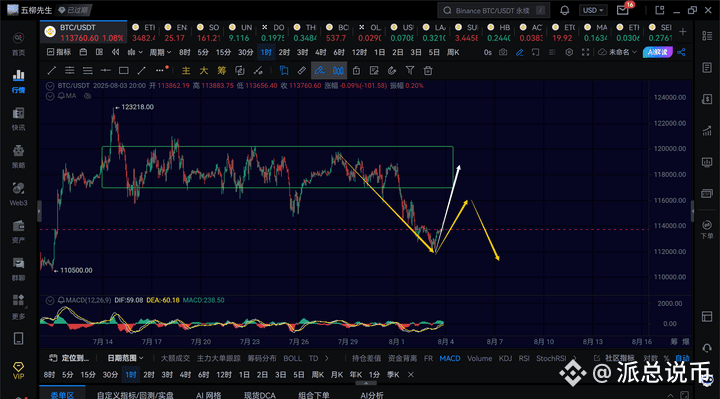720x399 pixels.
Task: Expand the 日期范围 date range dropdown
Action: [x=125, y=358]
